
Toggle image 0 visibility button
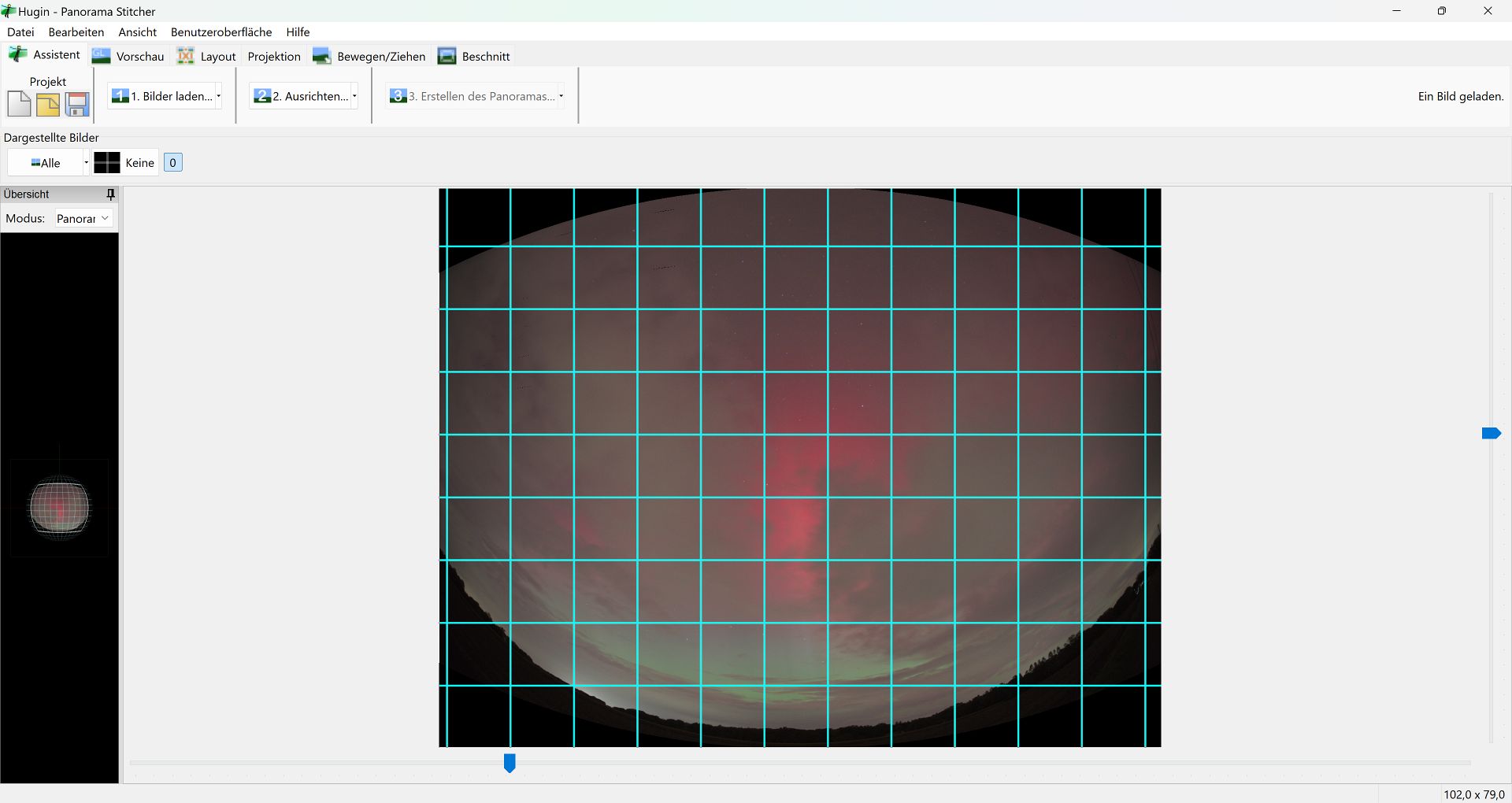172,163
